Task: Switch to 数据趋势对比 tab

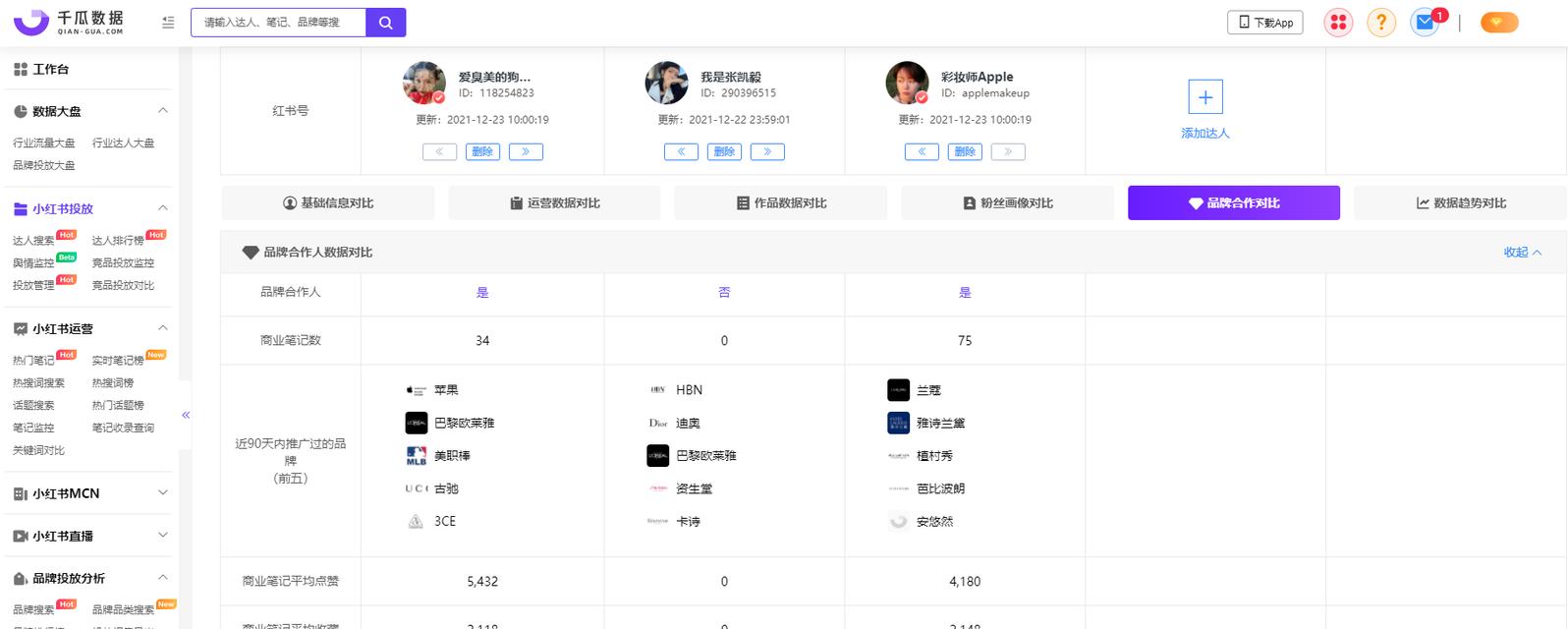Action: click(1461, 202)
